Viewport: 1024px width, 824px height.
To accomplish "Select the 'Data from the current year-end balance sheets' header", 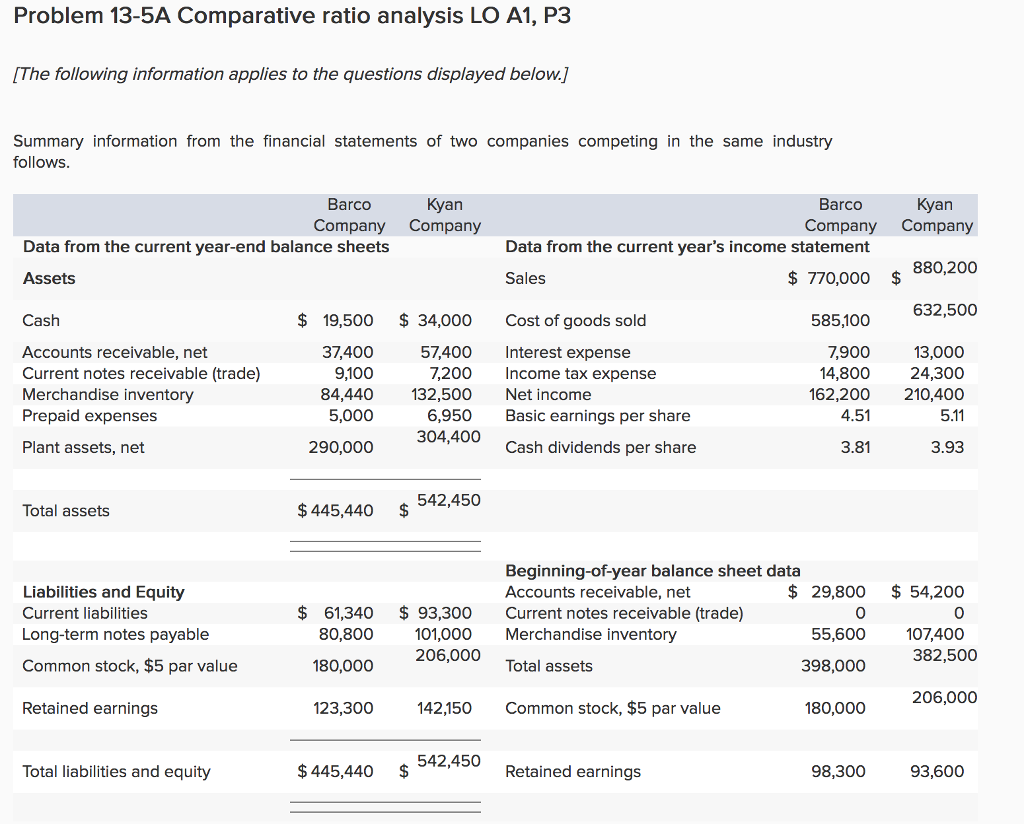I will (x=206, y=246).
